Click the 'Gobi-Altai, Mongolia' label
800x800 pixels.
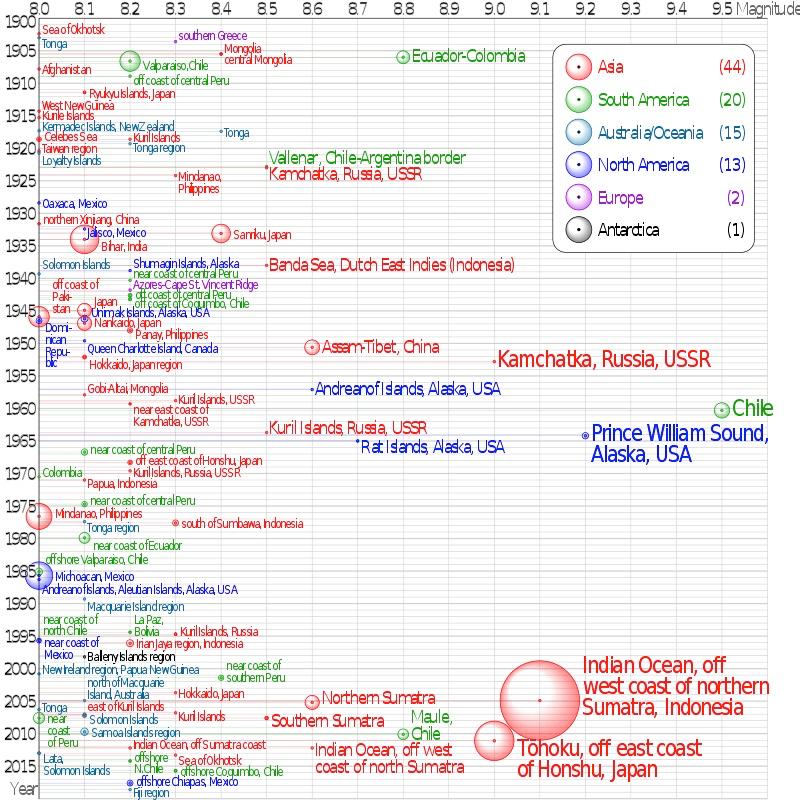(128, 389)
